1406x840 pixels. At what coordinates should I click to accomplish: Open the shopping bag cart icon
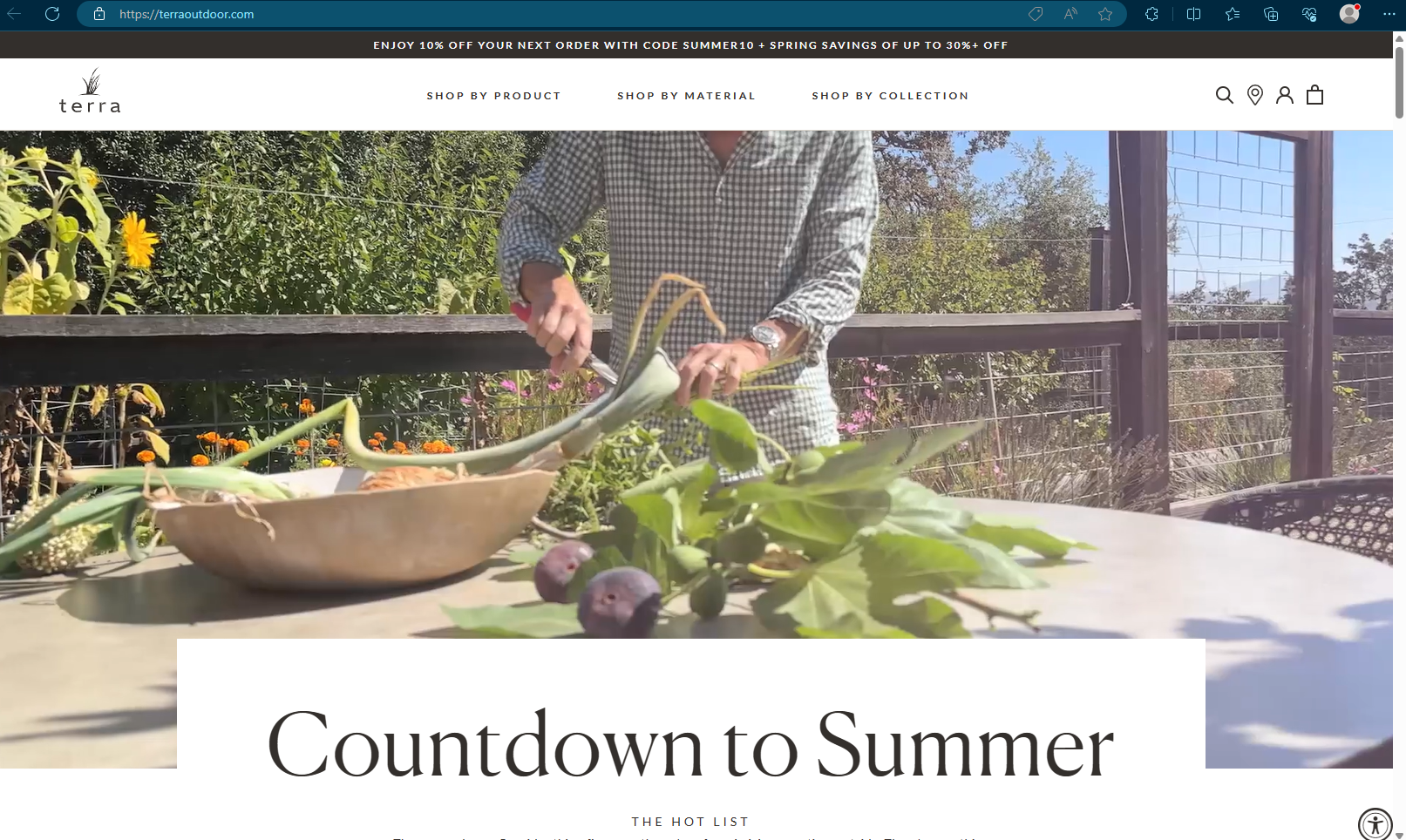pyautogui.click(x=1315, y=95)
